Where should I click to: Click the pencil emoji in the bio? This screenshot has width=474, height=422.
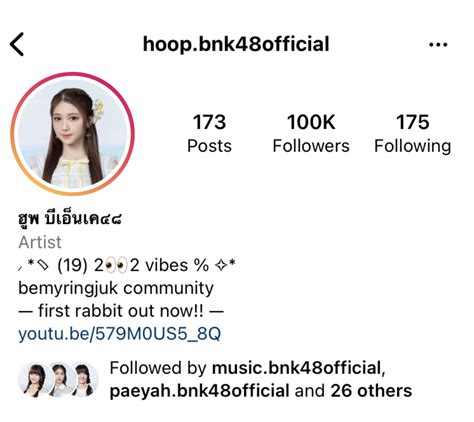[43, 265]
